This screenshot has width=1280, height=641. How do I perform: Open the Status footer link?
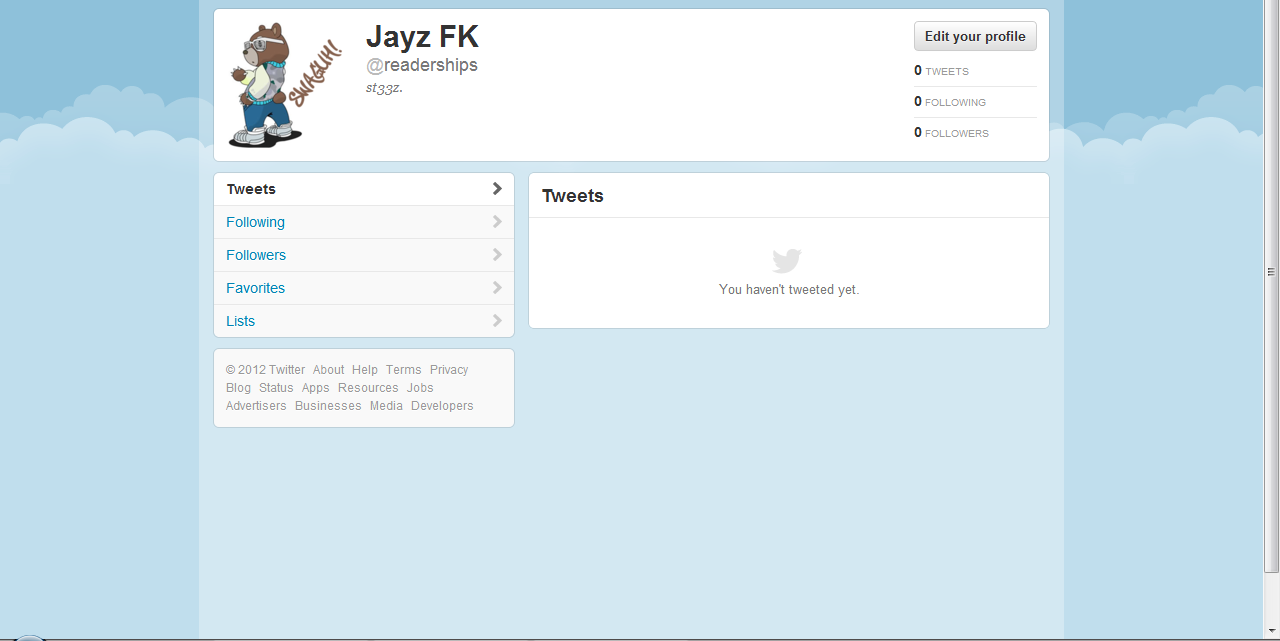pyautogui.click(x=276, y=388)
